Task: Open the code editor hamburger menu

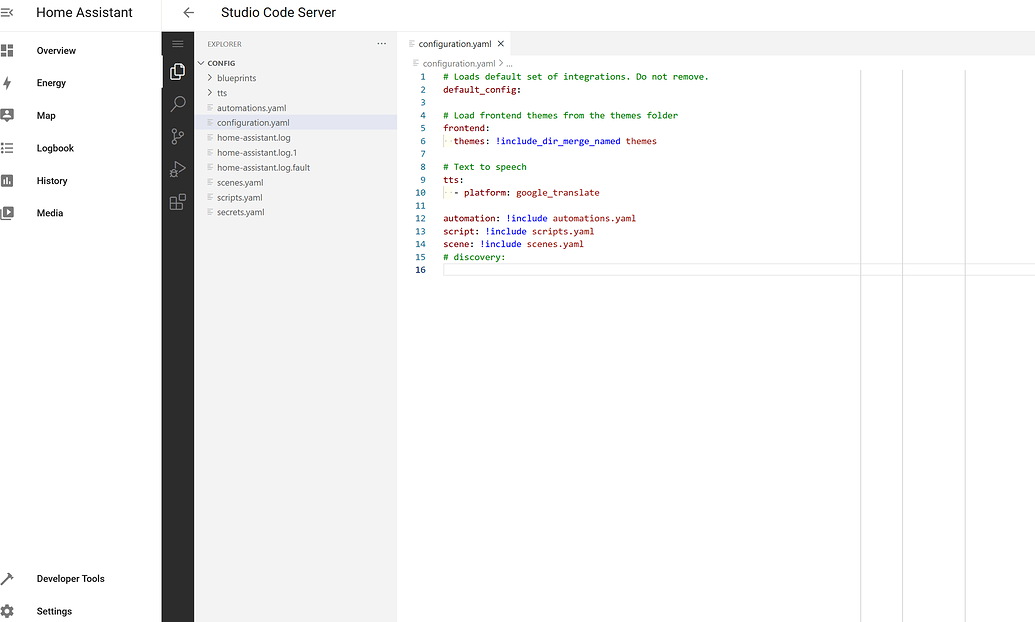Action: pos(178,44)
